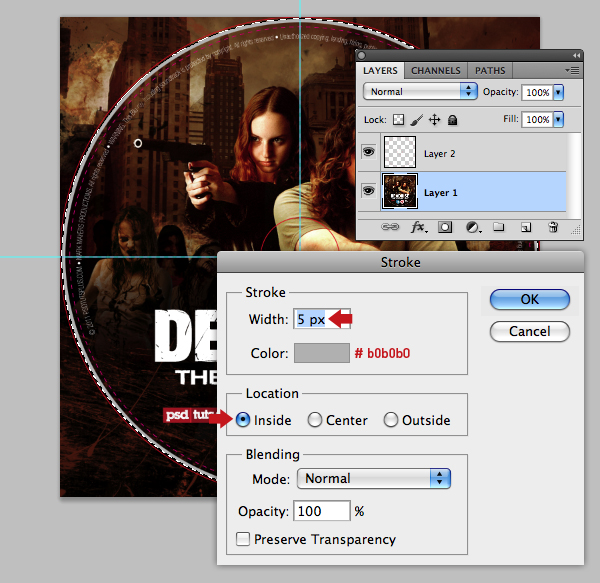
Task: Select the Inside location radio button
Action: point(243,420)
